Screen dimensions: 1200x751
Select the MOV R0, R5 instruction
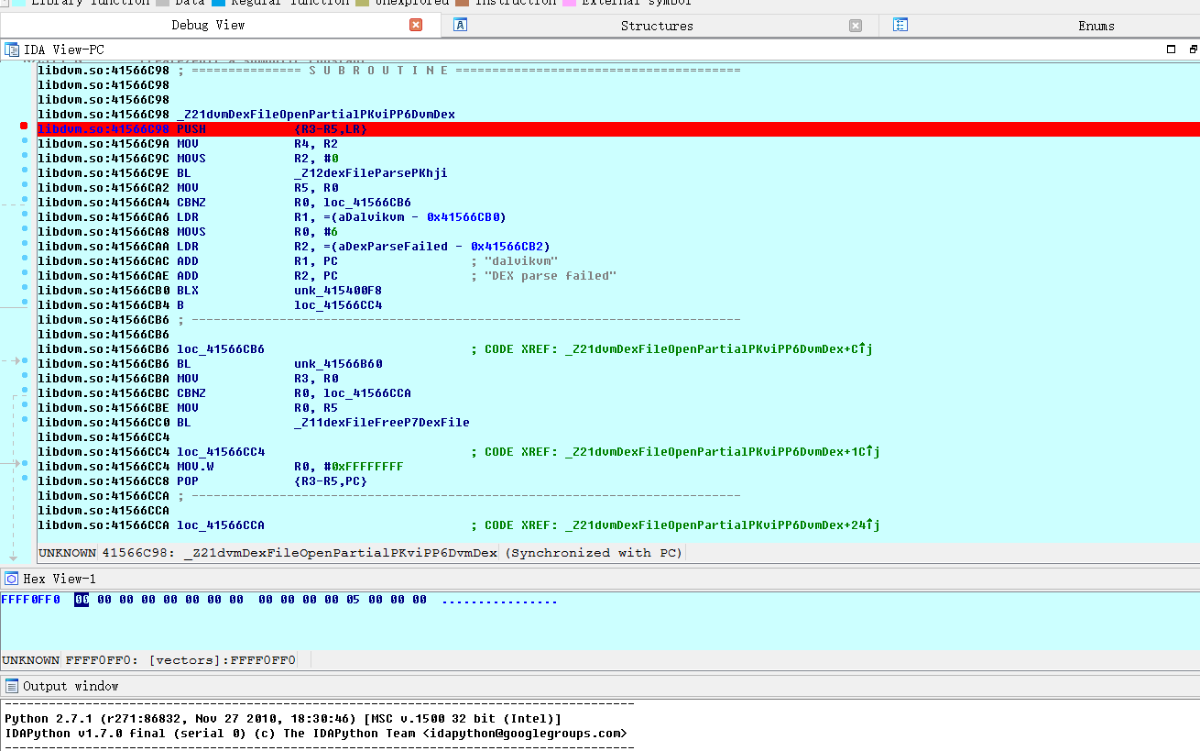click(257, 408)
